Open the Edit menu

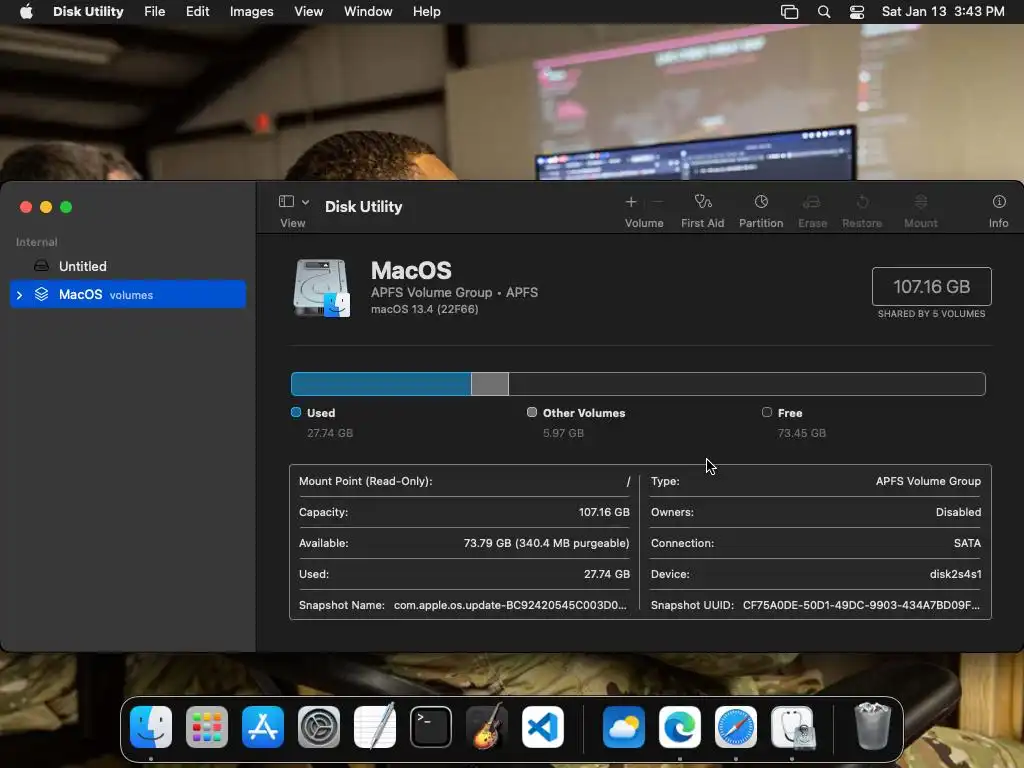coord(197,12)
